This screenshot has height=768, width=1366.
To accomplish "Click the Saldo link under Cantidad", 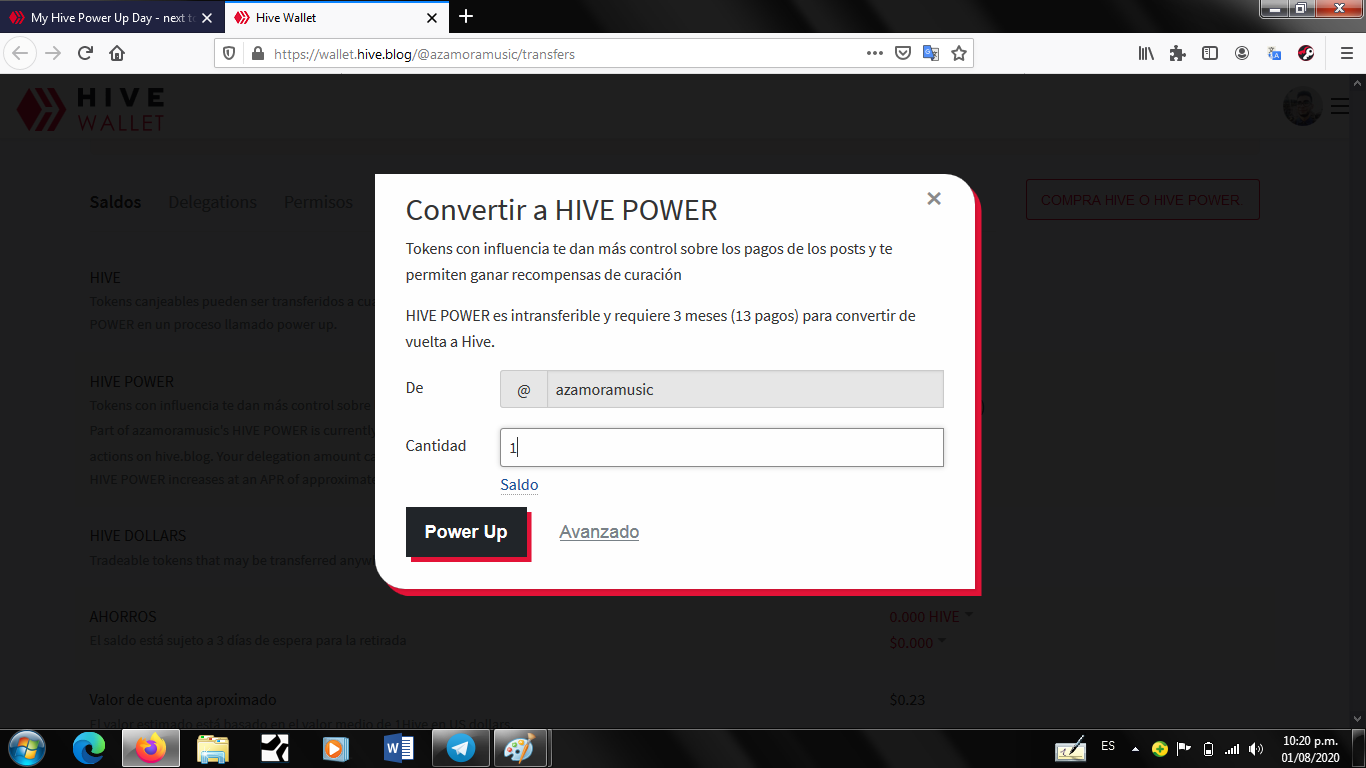I will click(519, 485).
